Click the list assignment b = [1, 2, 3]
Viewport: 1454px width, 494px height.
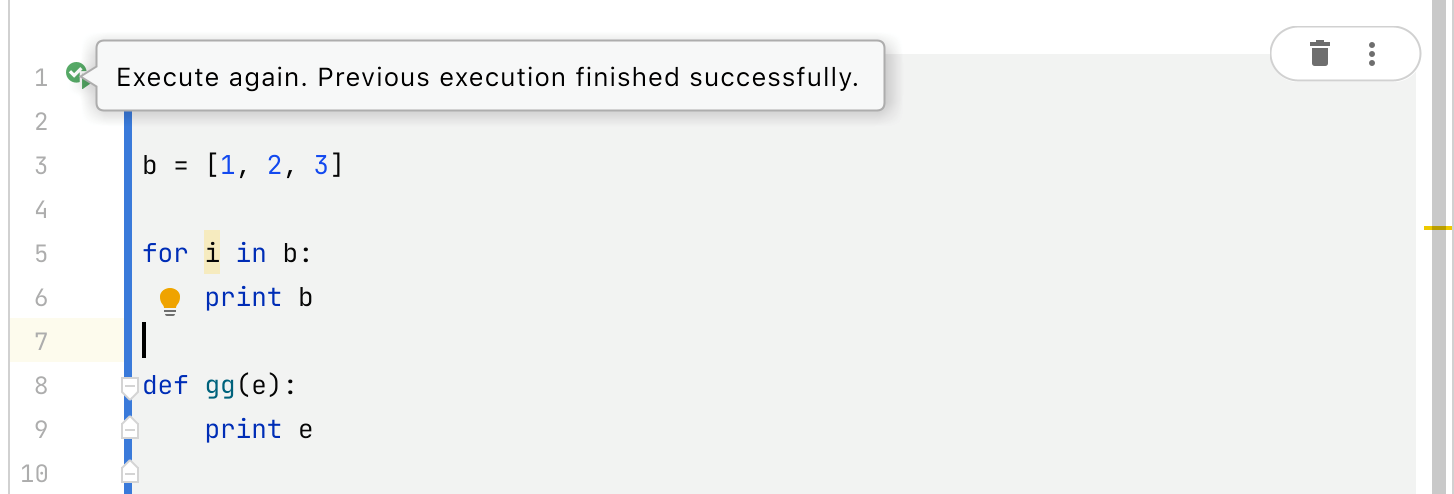[x=242, y=166]
